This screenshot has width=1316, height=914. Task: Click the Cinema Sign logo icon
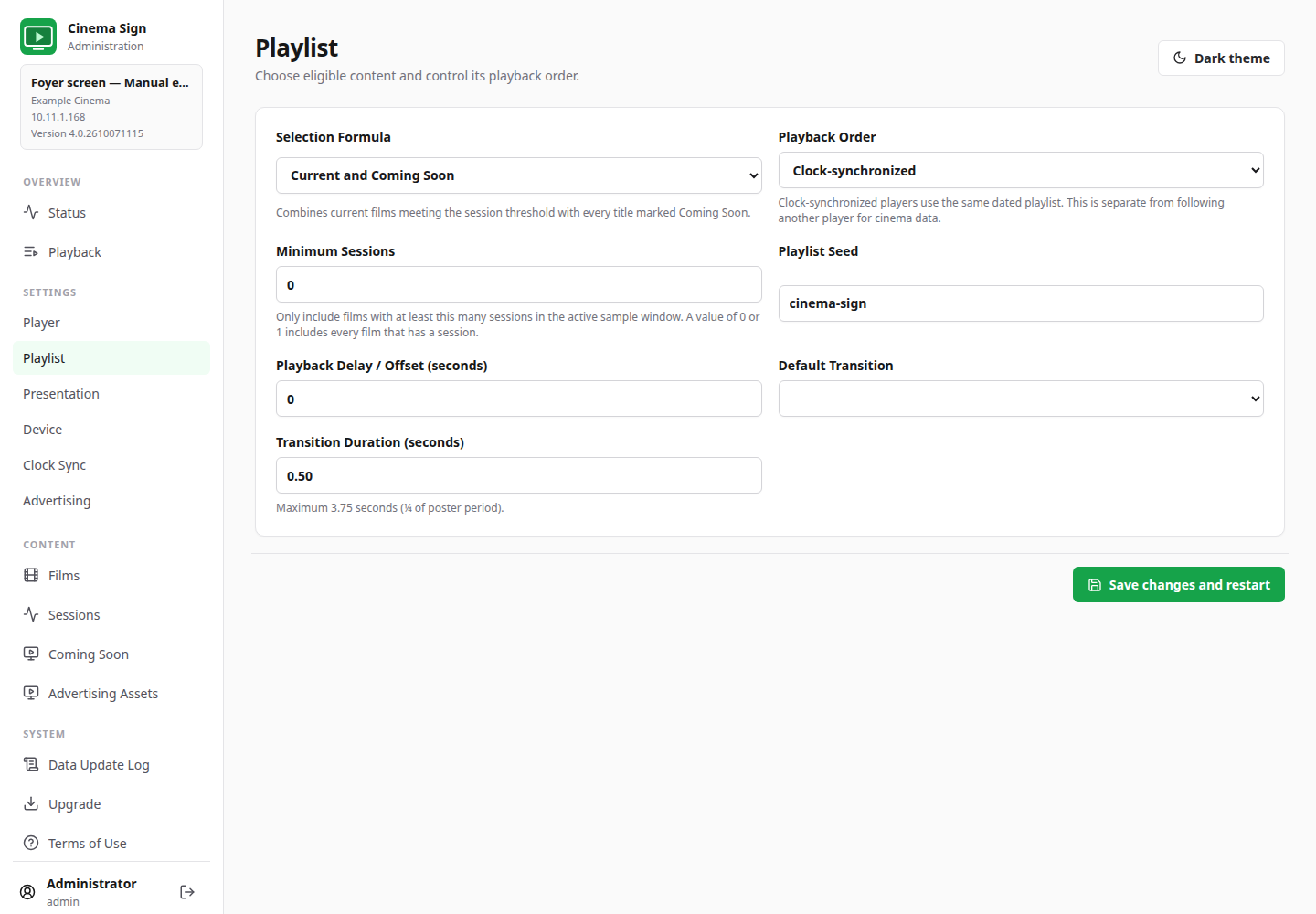tap(38, 37)
